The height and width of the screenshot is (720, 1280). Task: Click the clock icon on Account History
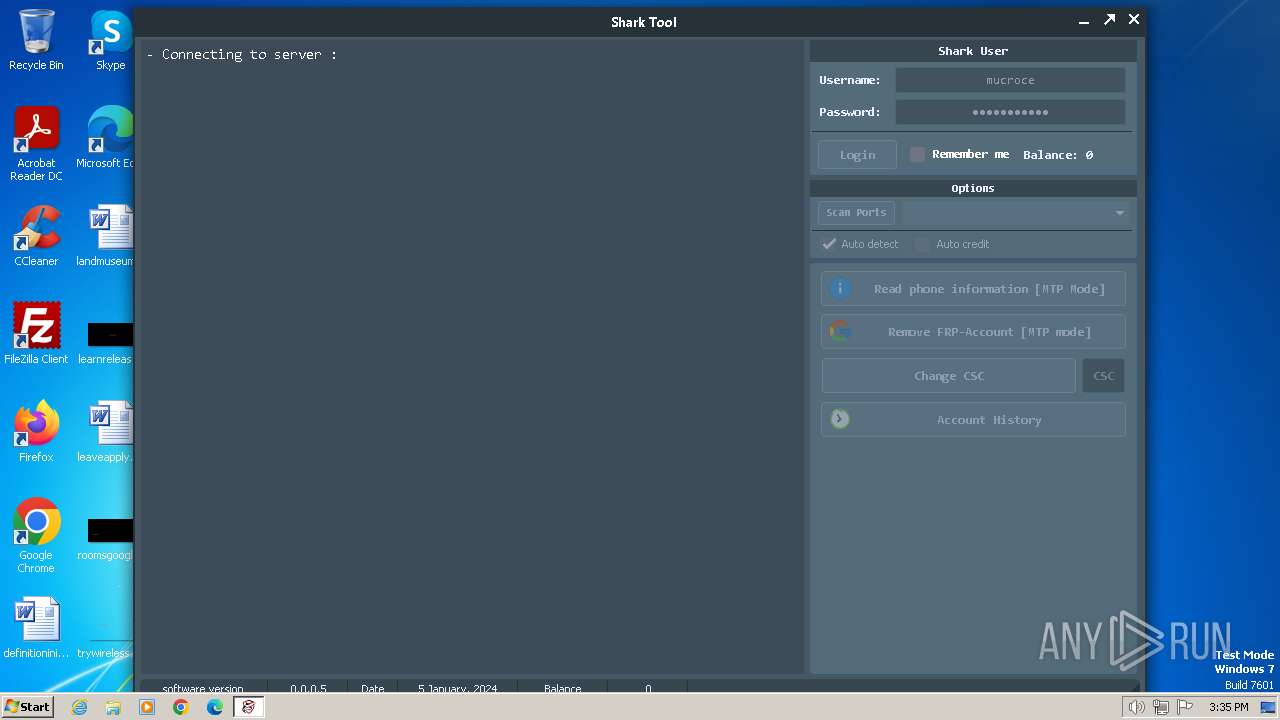pyautogui.click(x=840, y=419)
